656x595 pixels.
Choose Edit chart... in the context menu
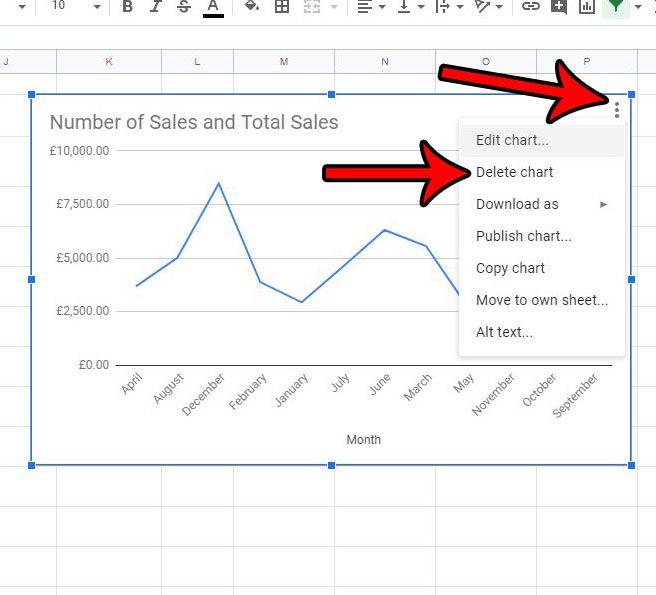point(512,140)
